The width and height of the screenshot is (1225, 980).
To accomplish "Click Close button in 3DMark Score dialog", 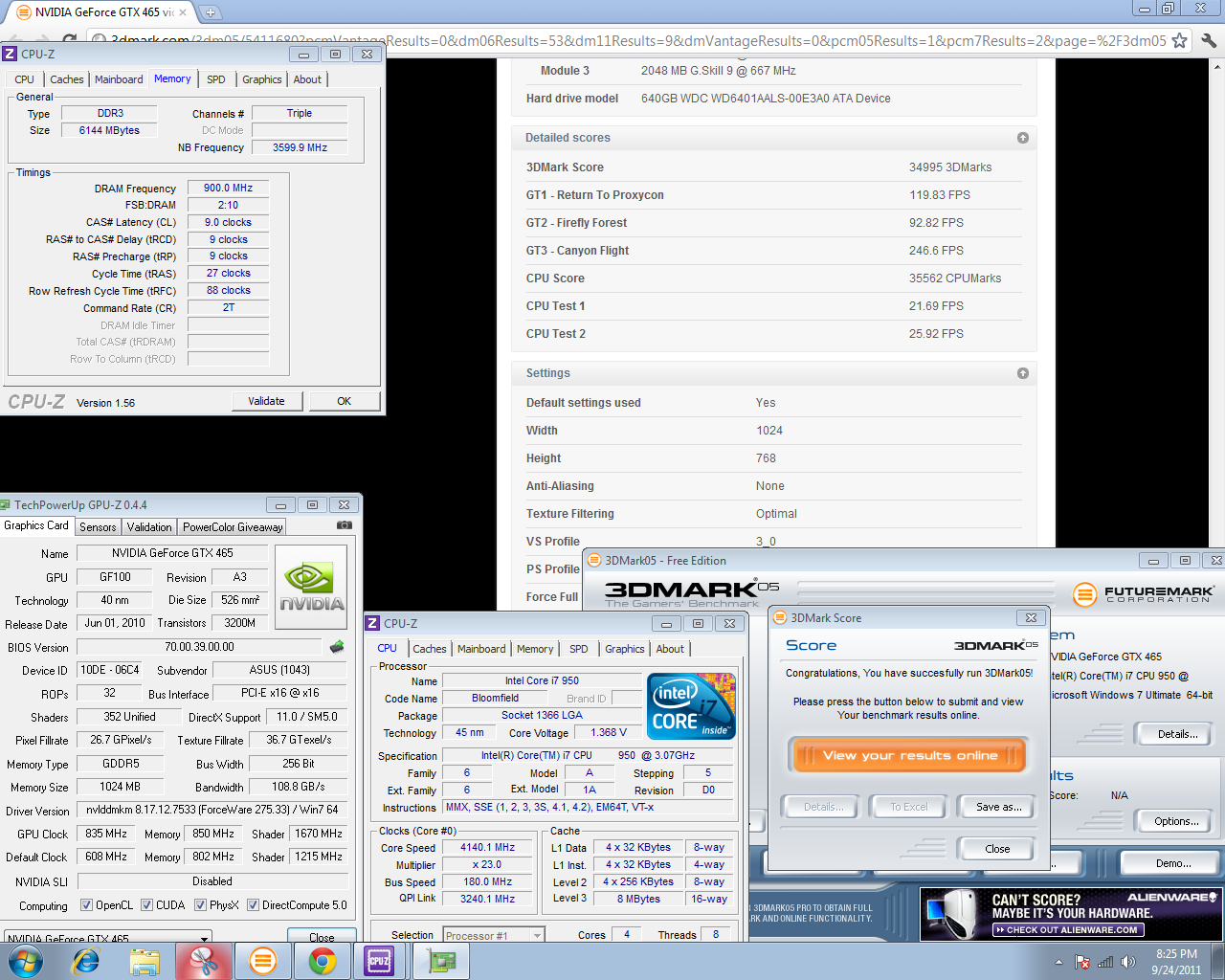I will [x=998, y=849].
